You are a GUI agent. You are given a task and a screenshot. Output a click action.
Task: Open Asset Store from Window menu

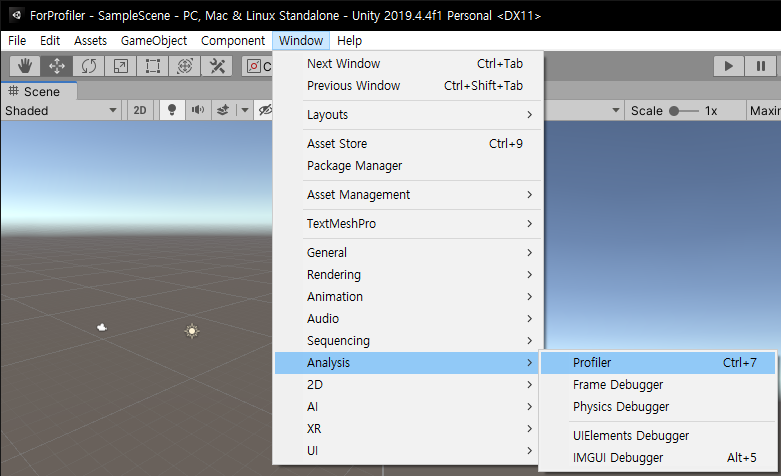(408, 143)
